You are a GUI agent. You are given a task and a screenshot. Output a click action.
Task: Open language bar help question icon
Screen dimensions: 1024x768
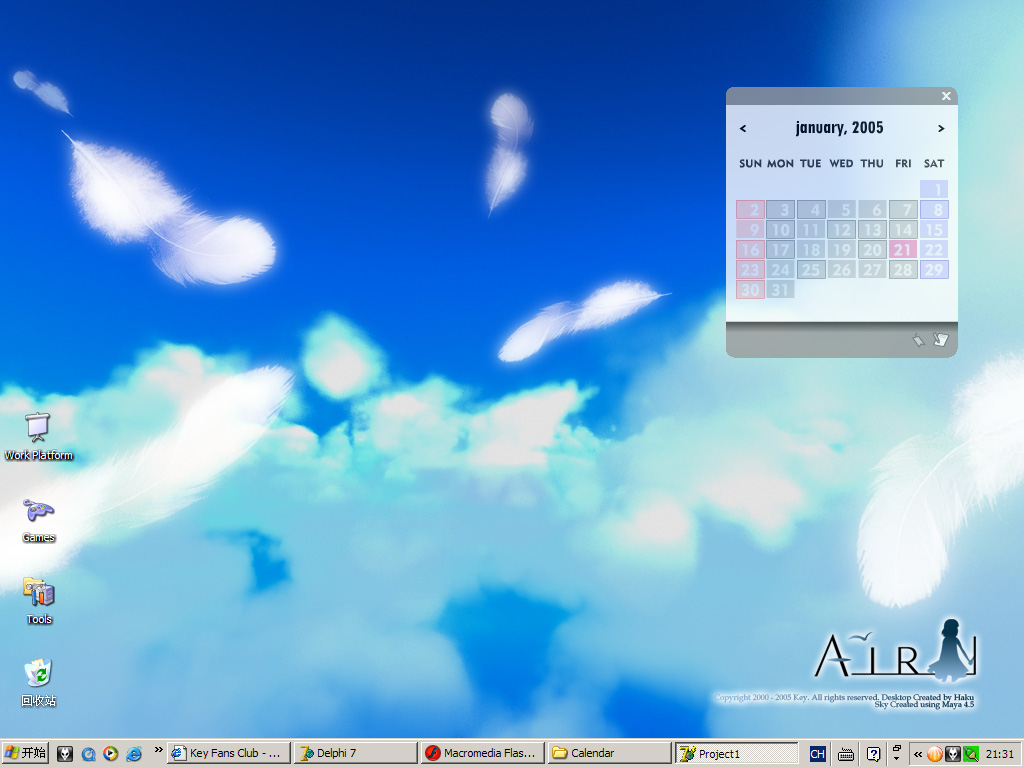click(873, 754)
